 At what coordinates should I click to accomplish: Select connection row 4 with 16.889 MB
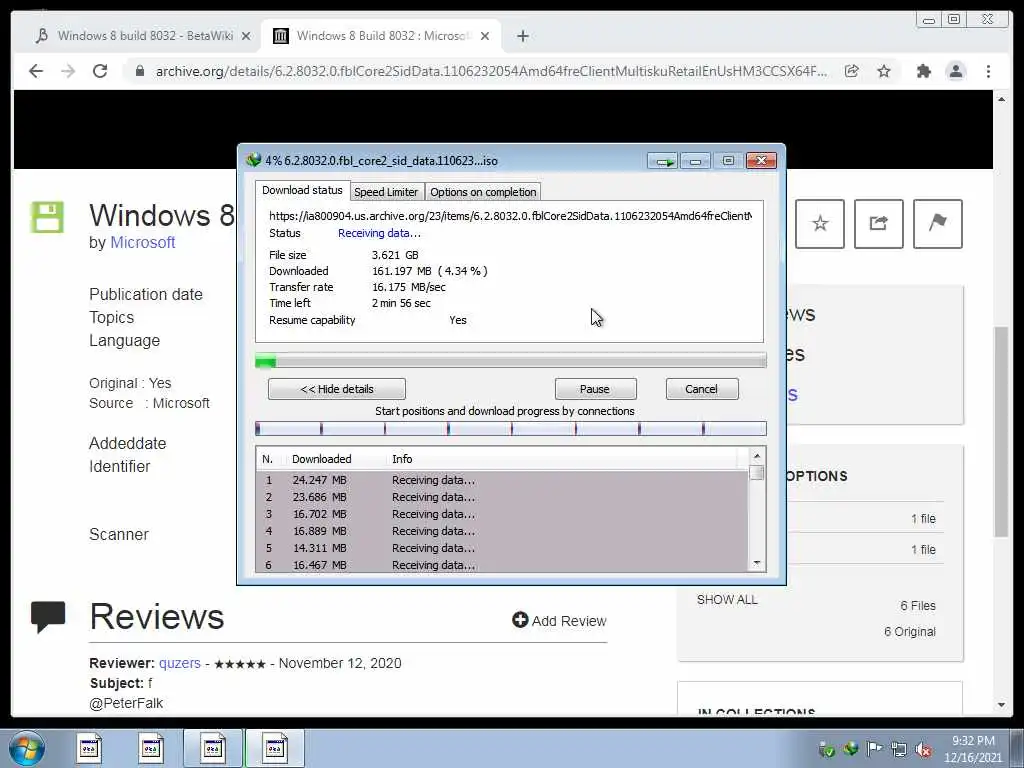(502, 531)
